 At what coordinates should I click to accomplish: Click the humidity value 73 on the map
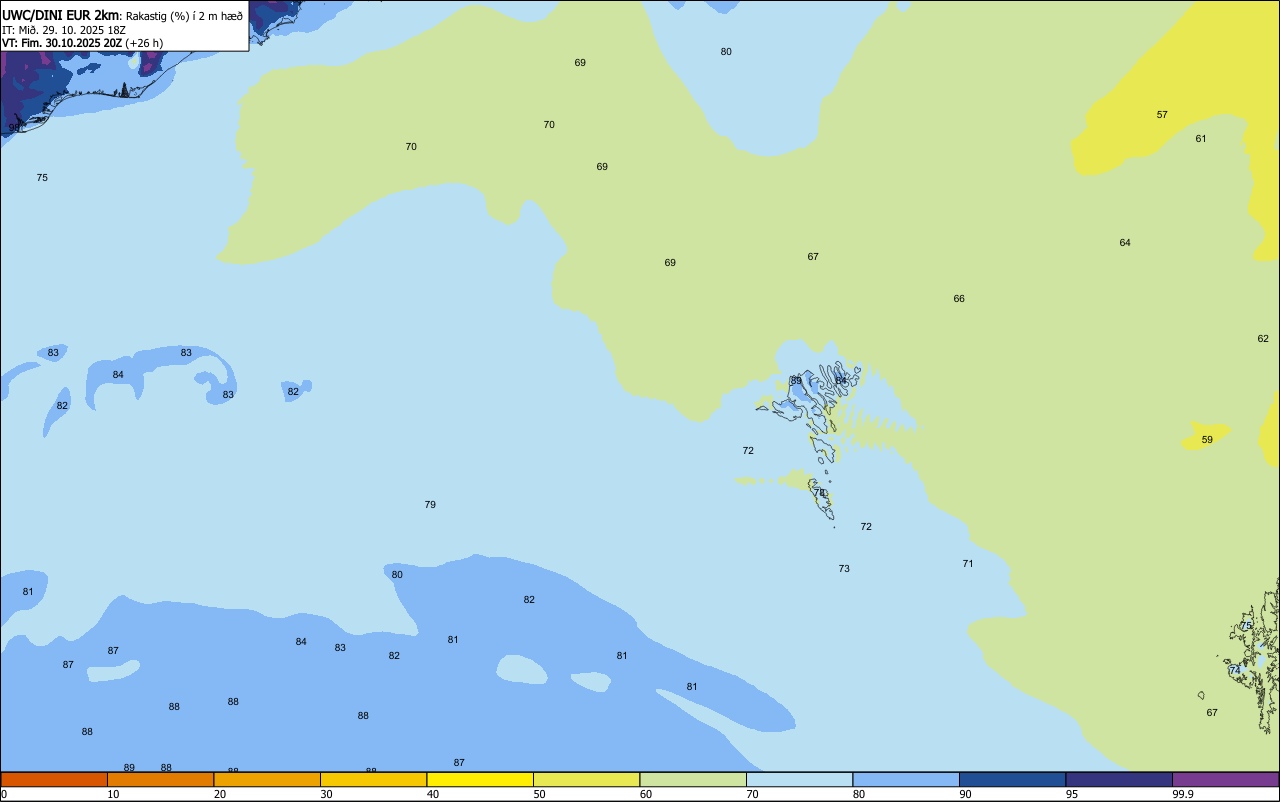coord(844,569)
